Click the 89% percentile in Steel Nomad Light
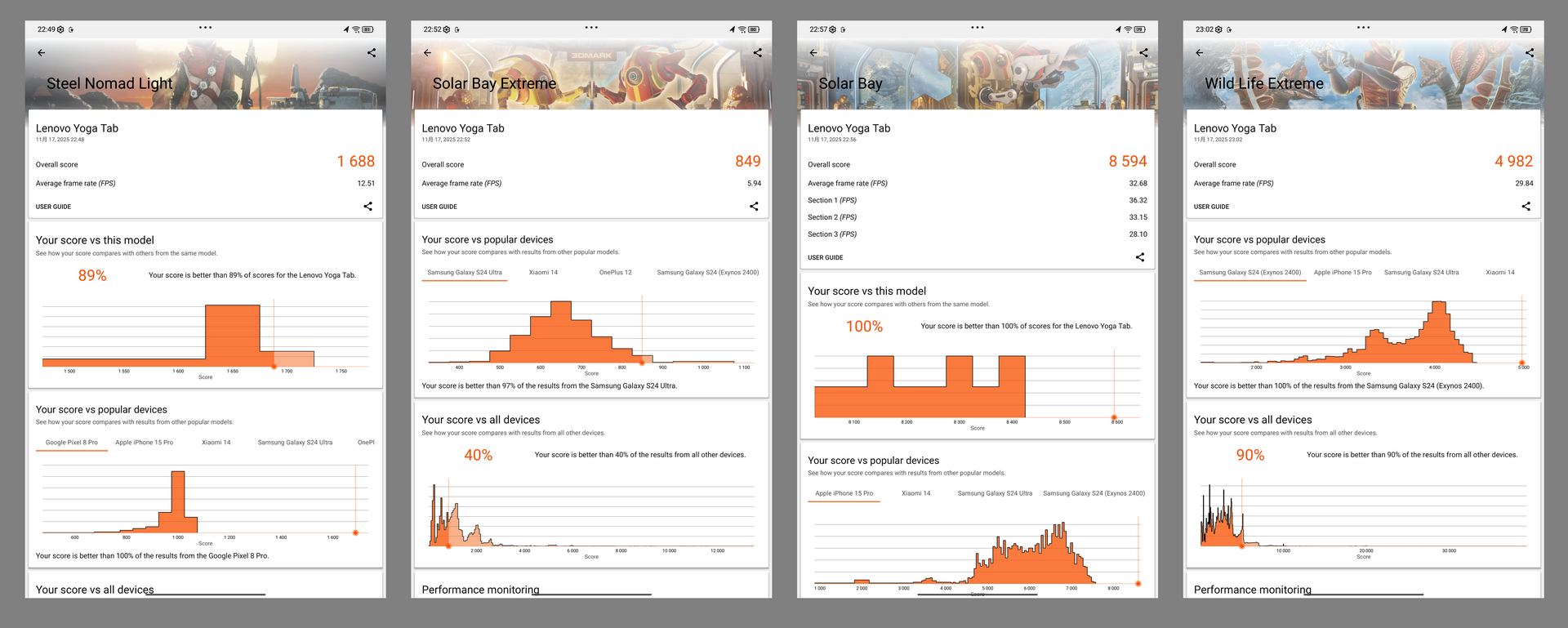The image size is (1568, 628). 92,276
